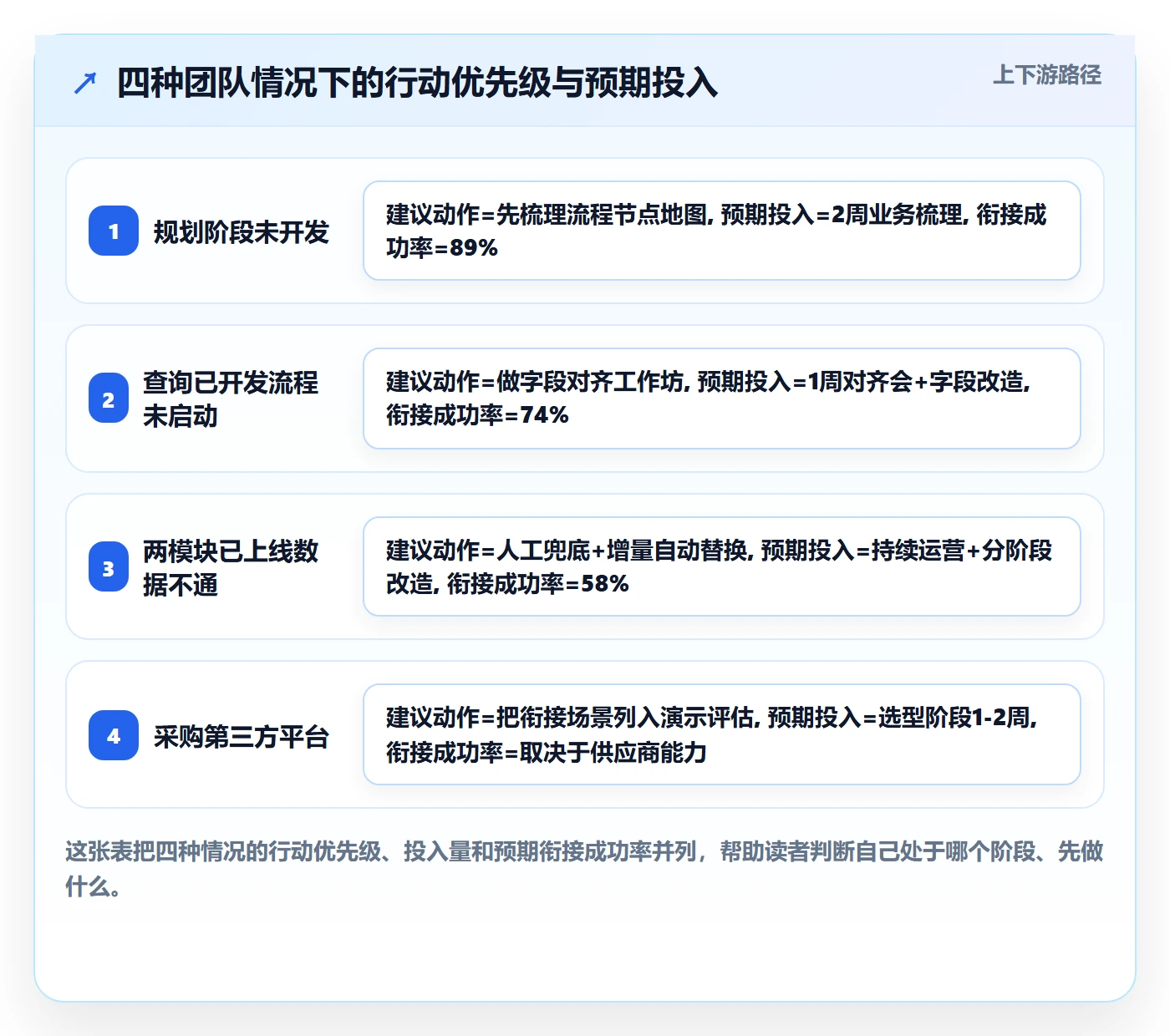Viewport: 1170px width, 1036px height.
Task: Click the number 2 badge
Action: (x=109, y=399)
